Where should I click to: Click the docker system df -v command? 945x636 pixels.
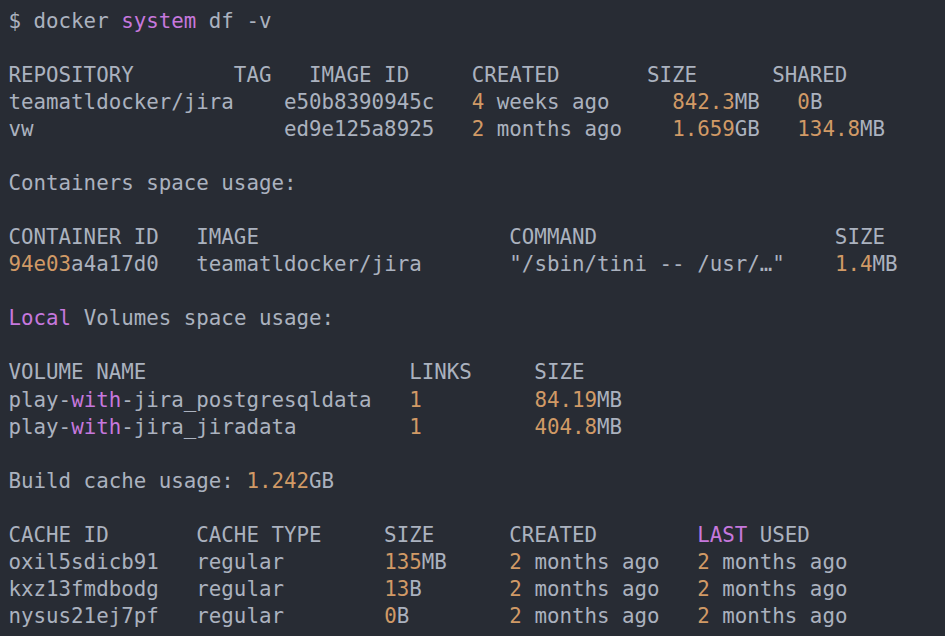146,21
